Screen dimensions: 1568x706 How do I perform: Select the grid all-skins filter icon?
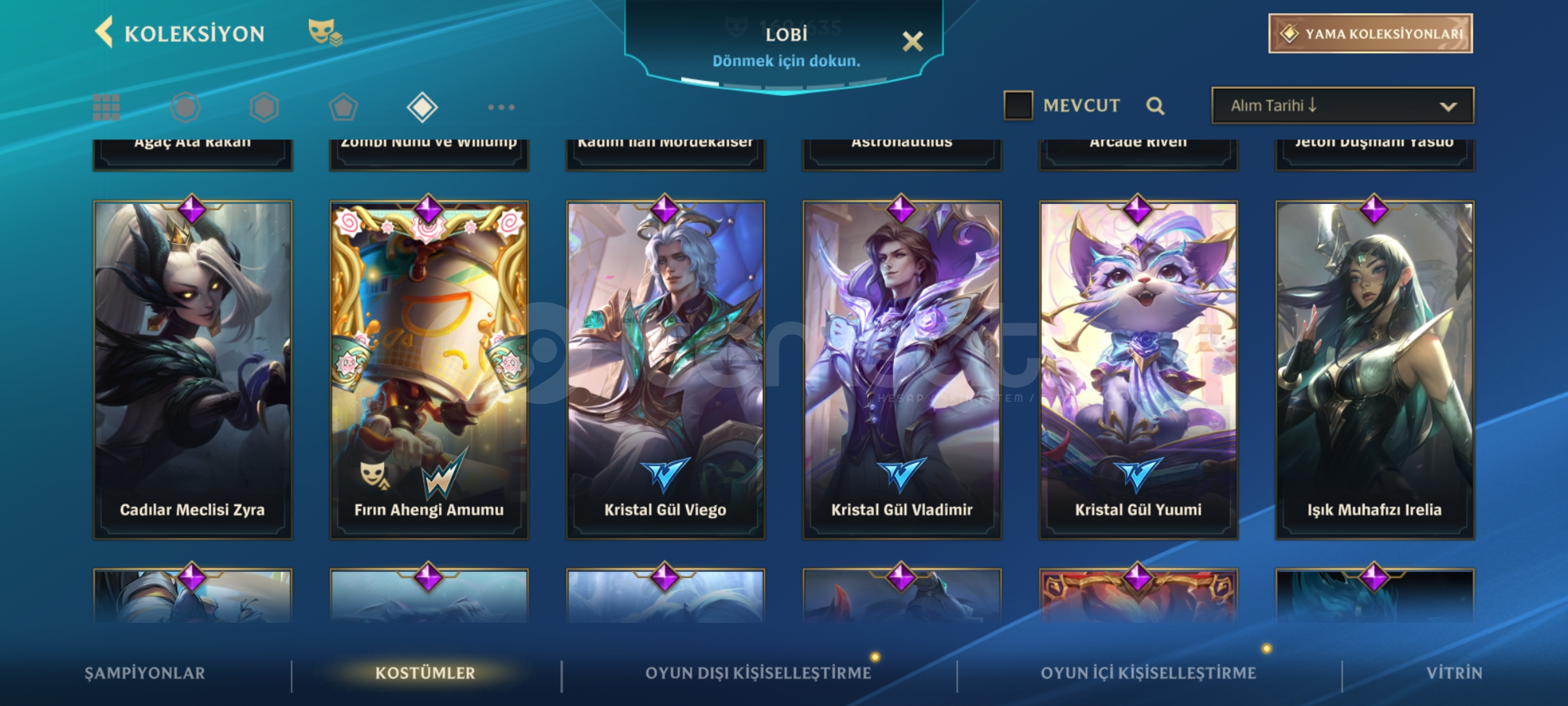[x=106, y=107]
